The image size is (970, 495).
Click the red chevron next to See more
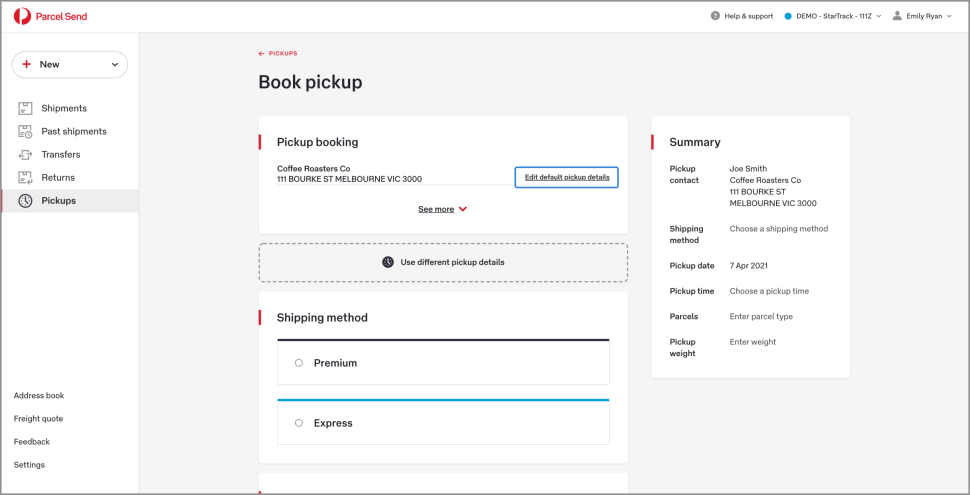463,209
